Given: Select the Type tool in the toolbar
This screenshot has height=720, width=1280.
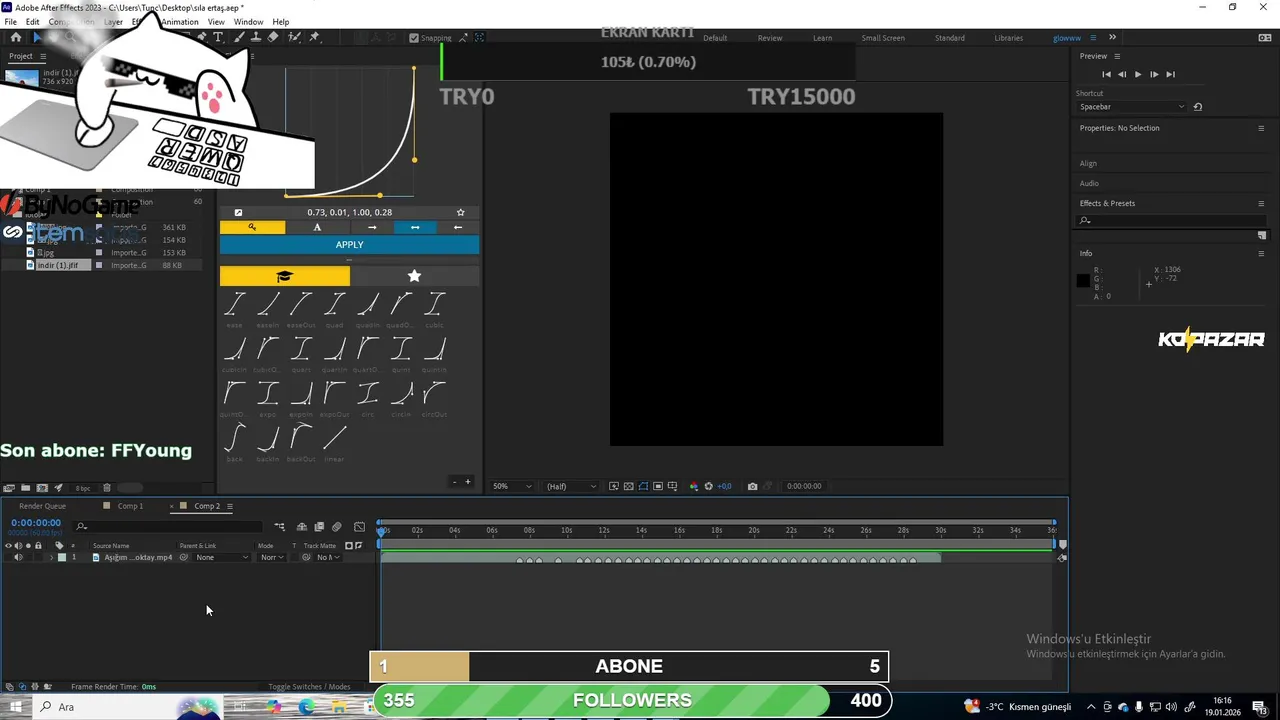Looking at the screenshot, I should (x=219, y=37).
